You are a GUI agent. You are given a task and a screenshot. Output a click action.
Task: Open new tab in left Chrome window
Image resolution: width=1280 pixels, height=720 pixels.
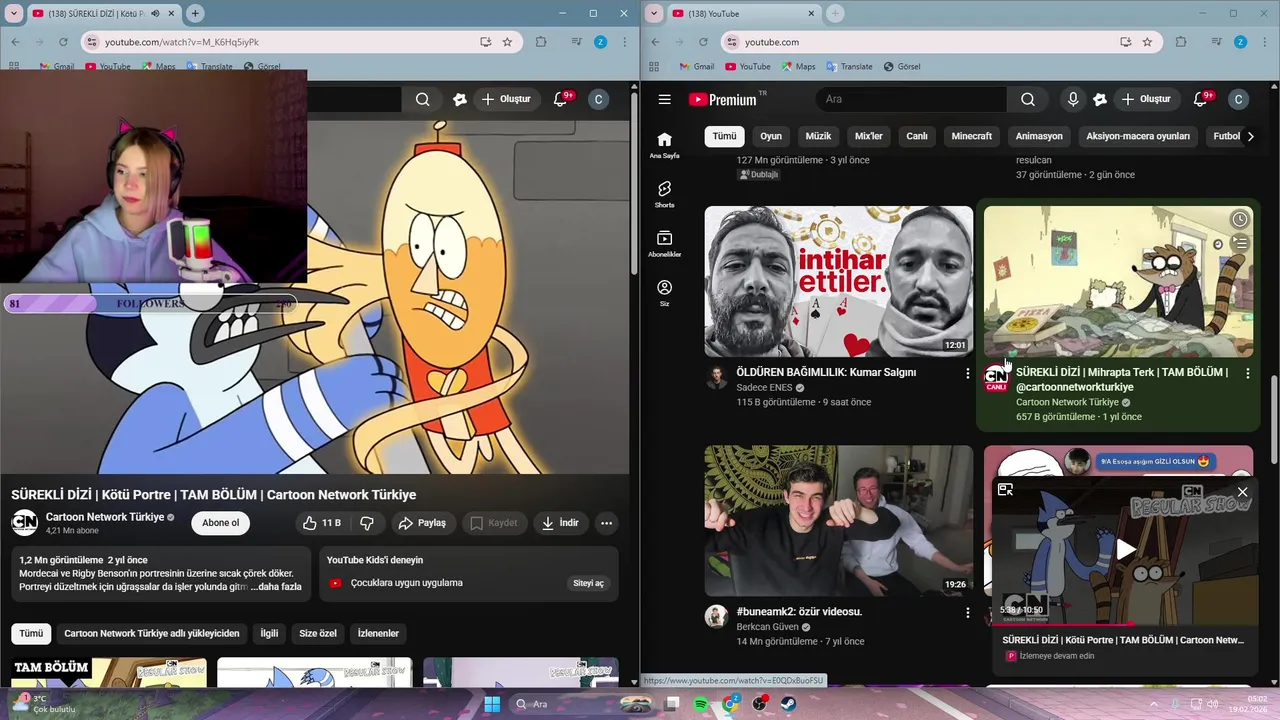tap(195, 13)
